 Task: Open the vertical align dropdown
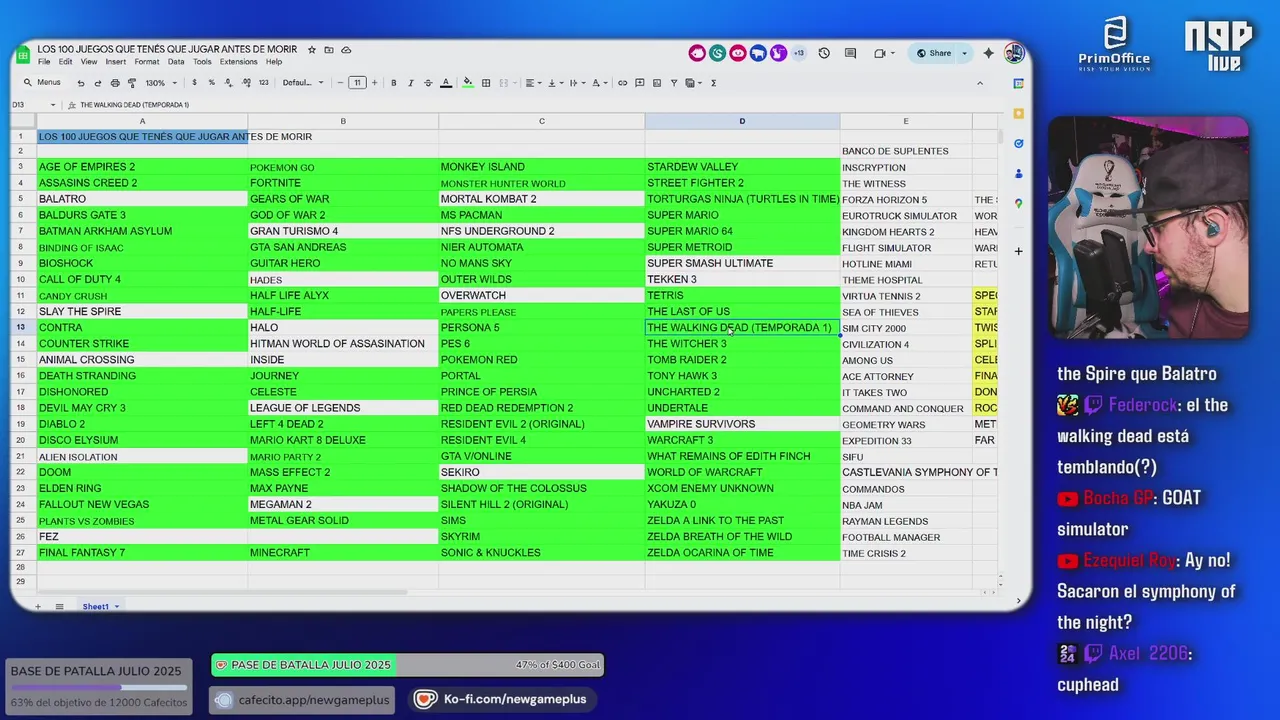(x=555, y=83)
